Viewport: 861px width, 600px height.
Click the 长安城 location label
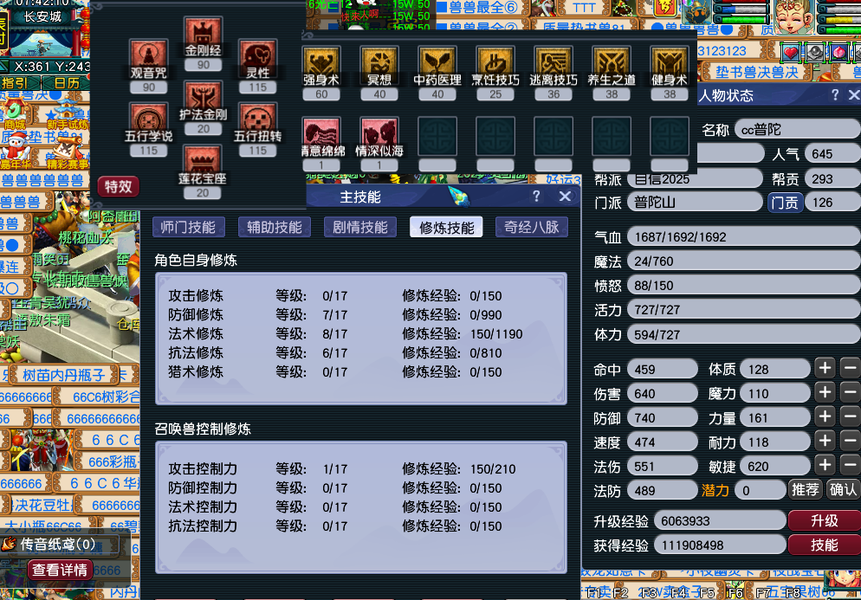[43, 17]
